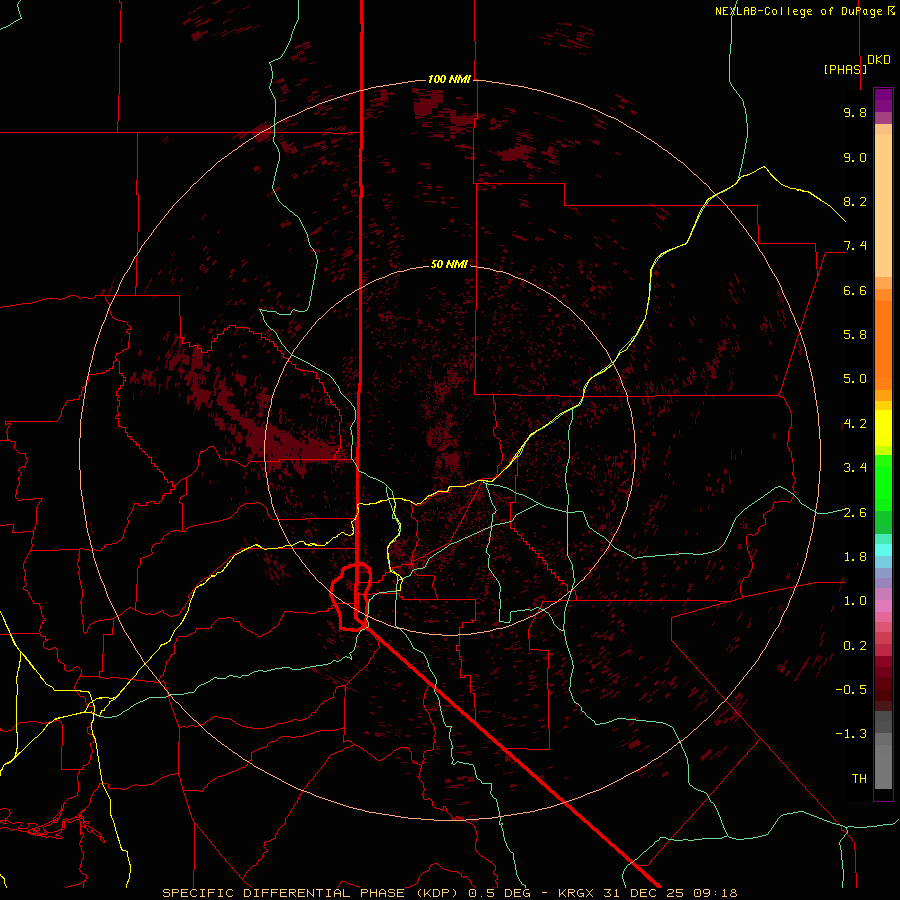Click the 9.0 value on the color scale
The image size is (900, 900).
click(855, 157)
